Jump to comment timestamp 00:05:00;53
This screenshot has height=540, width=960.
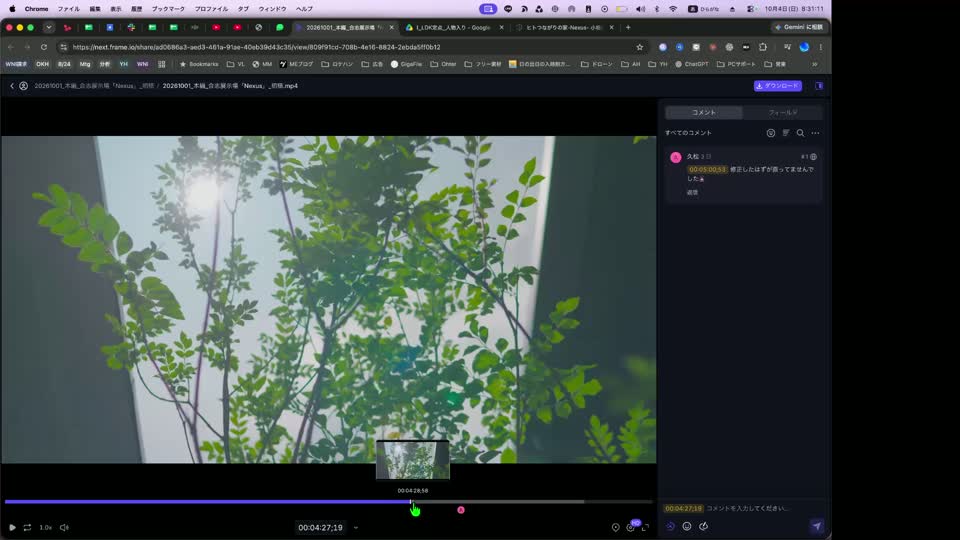click(x=707, y=170)
